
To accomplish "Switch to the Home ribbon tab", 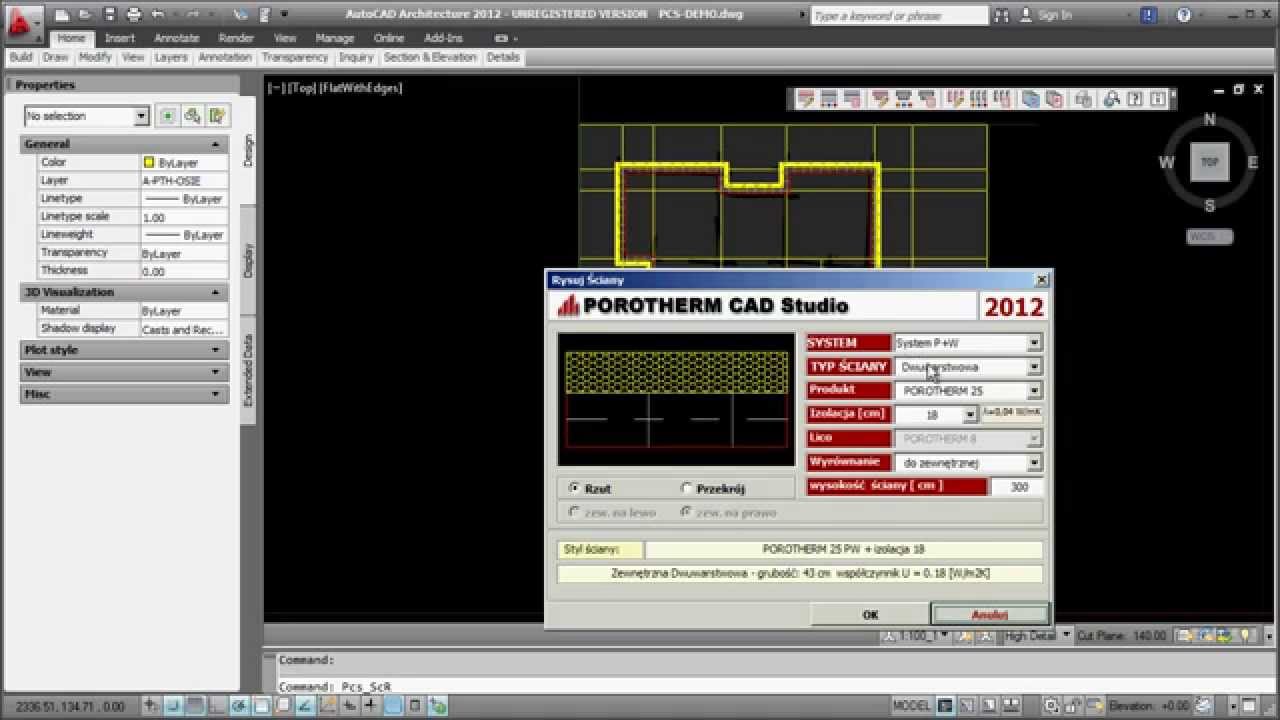I will click(71, 38).
